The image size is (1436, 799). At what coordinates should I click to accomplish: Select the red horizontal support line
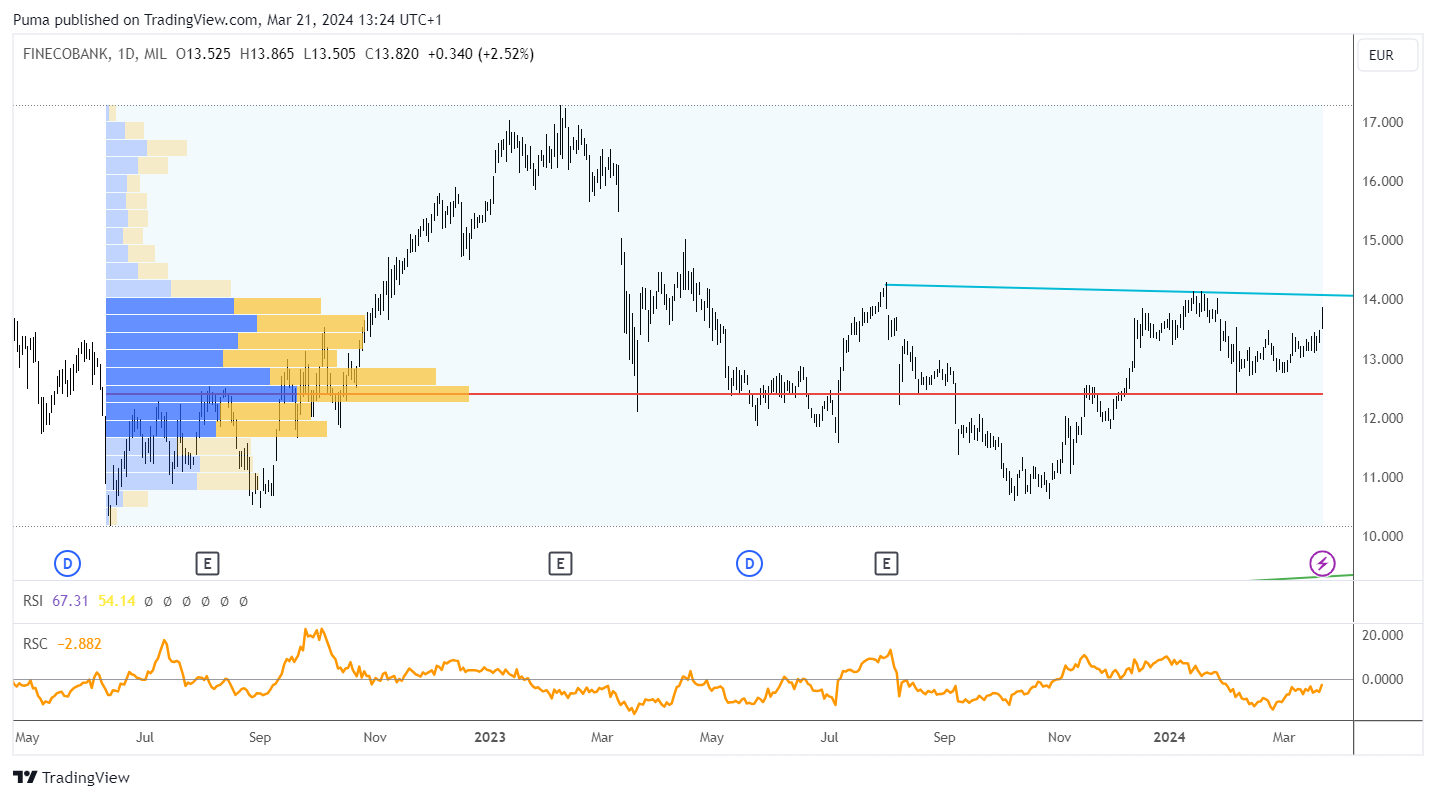pos(895,394)
